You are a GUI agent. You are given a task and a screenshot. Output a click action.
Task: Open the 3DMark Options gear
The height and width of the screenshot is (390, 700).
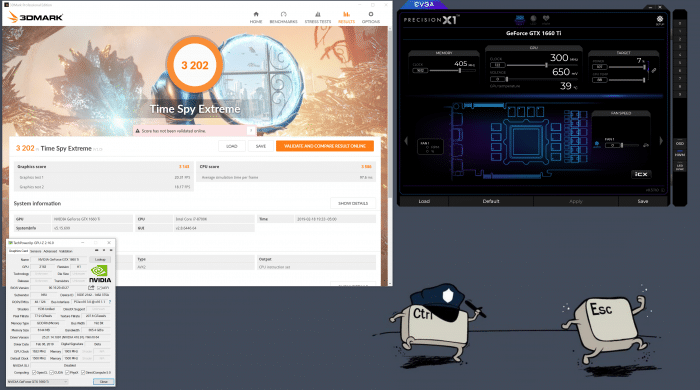371,17
